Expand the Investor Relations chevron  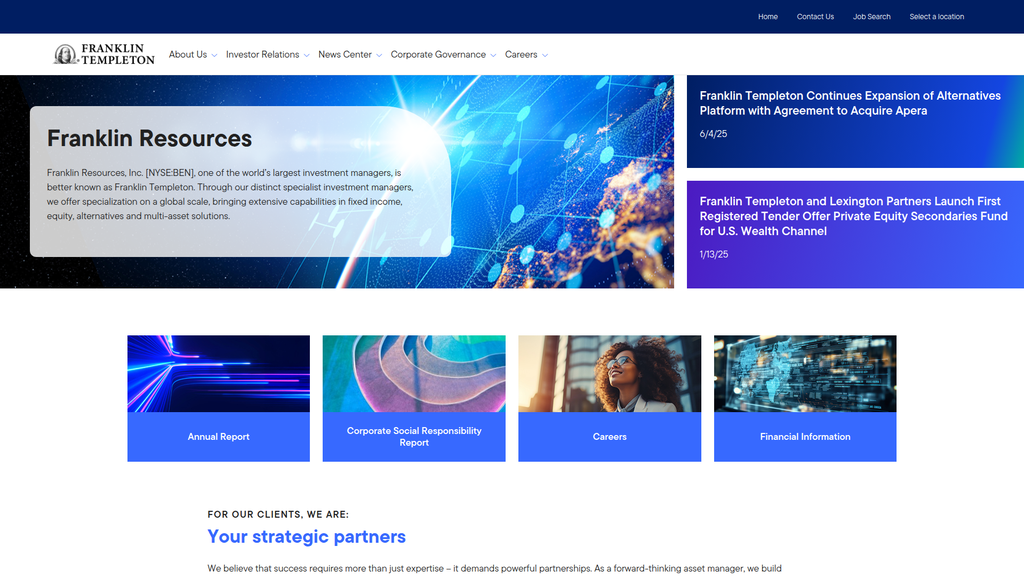pyautogui.click(x=306, y=56)
